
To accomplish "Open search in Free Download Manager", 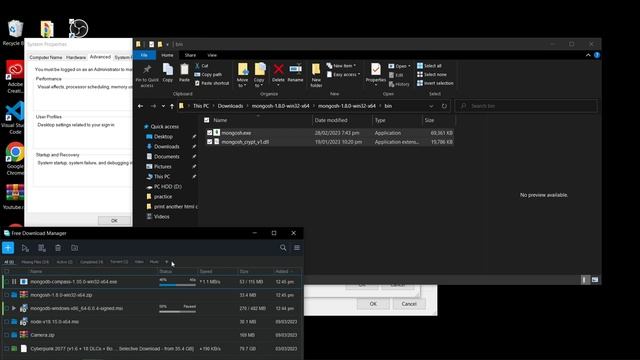I will coord(283,248).
